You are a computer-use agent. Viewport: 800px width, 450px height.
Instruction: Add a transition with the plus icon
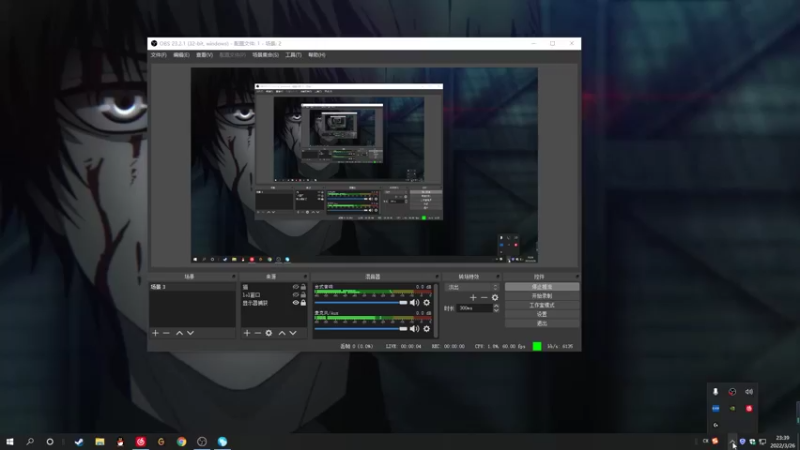click(x=473, y=297)
